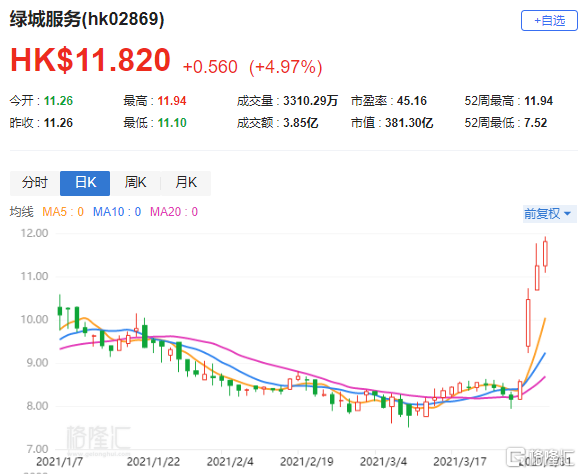The width and height of the screenshot is (581, 474).
Task: Open the 周K weekly chart tab
Action: pyautogui.click(x=135, y=183)
